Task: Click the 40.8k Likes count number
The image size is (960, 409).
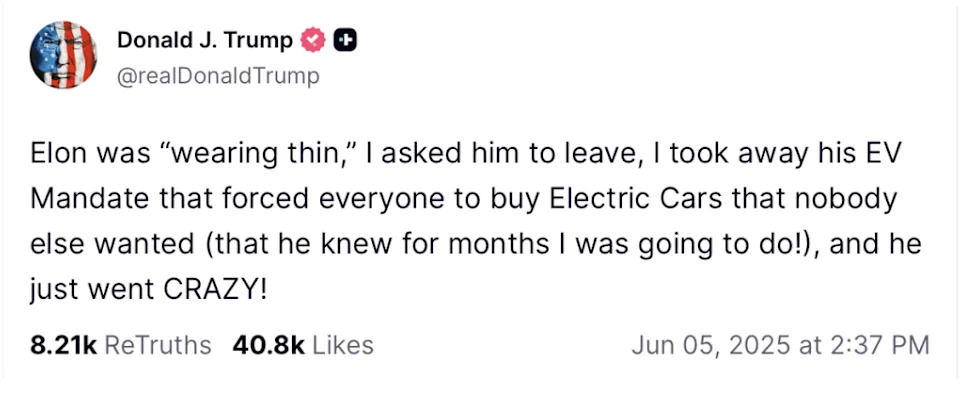Action: pyautogui.click(x=268, y=345)
